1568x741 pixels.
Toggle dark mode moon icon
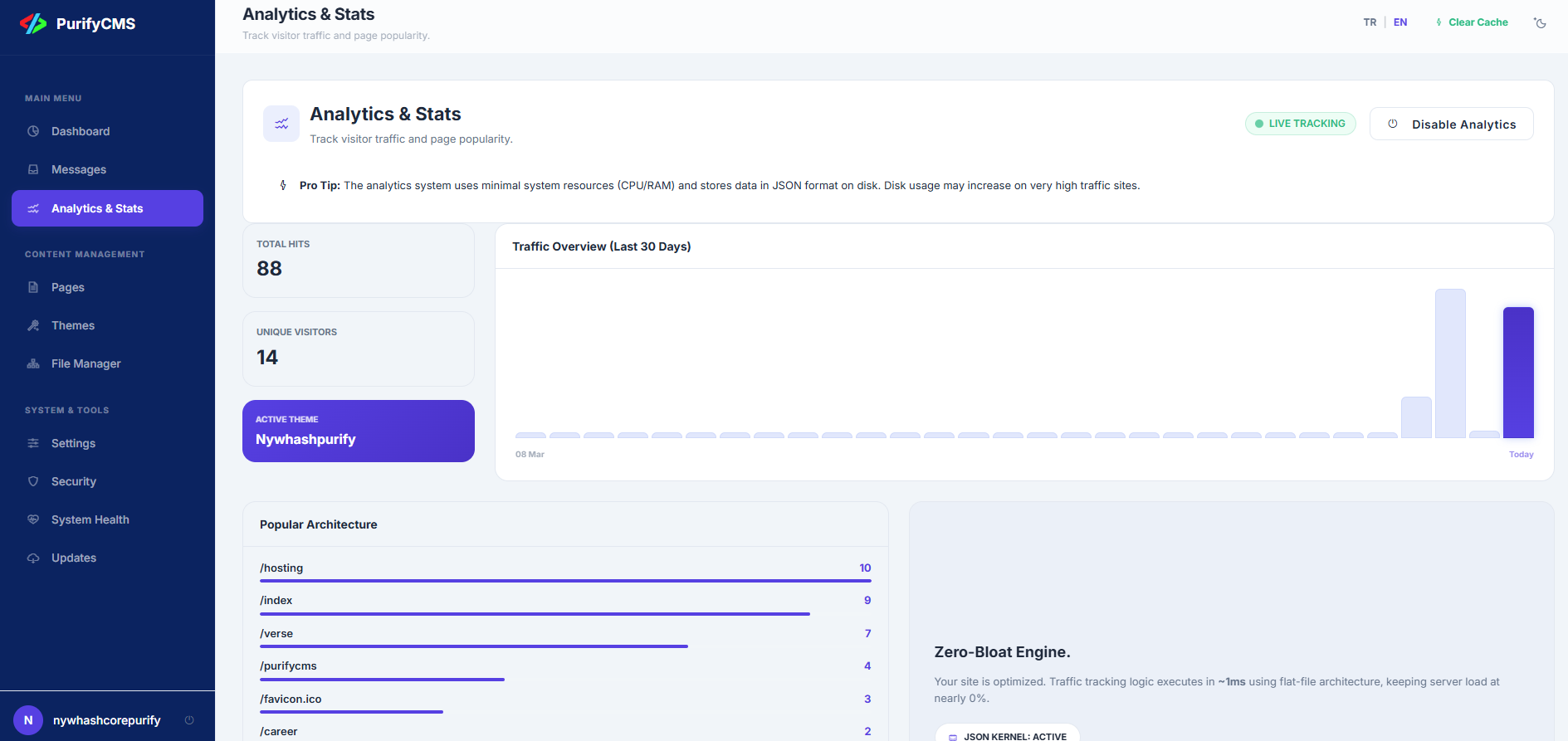pos(1540,23)
